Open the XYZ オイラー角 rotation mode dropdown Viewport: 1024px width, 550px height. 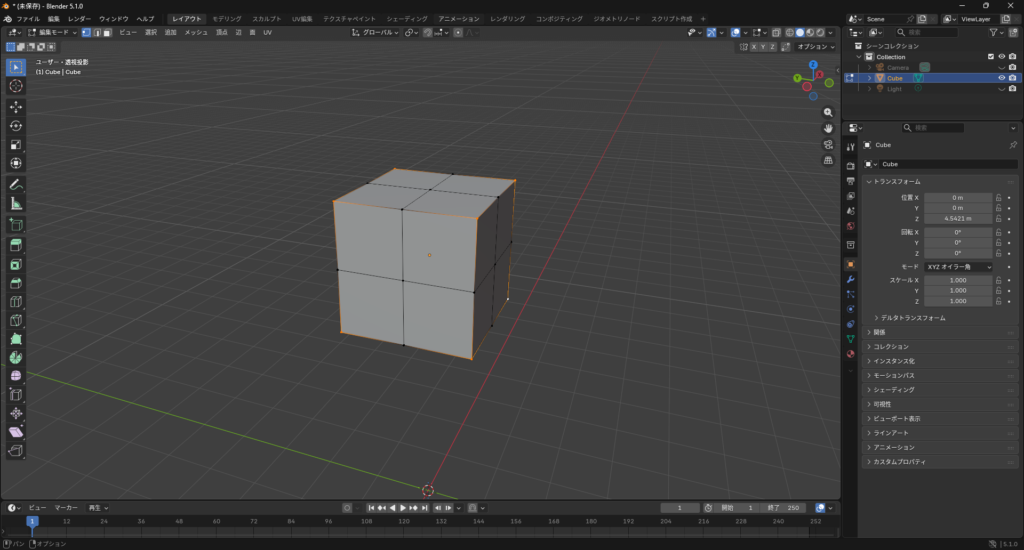tap(958, 267)
